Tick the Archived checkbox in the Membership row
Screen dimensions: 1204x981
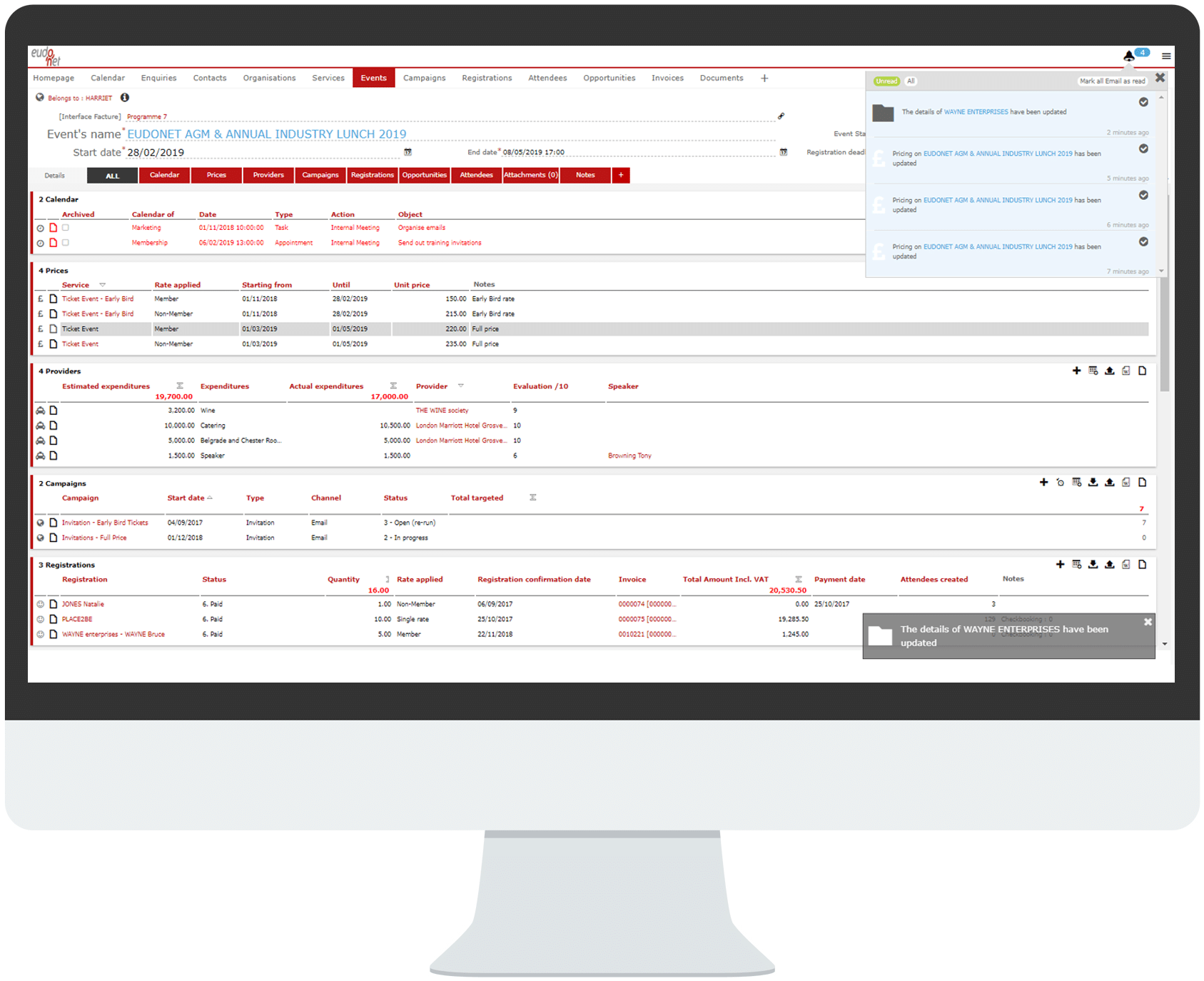(x=66, y=243)
